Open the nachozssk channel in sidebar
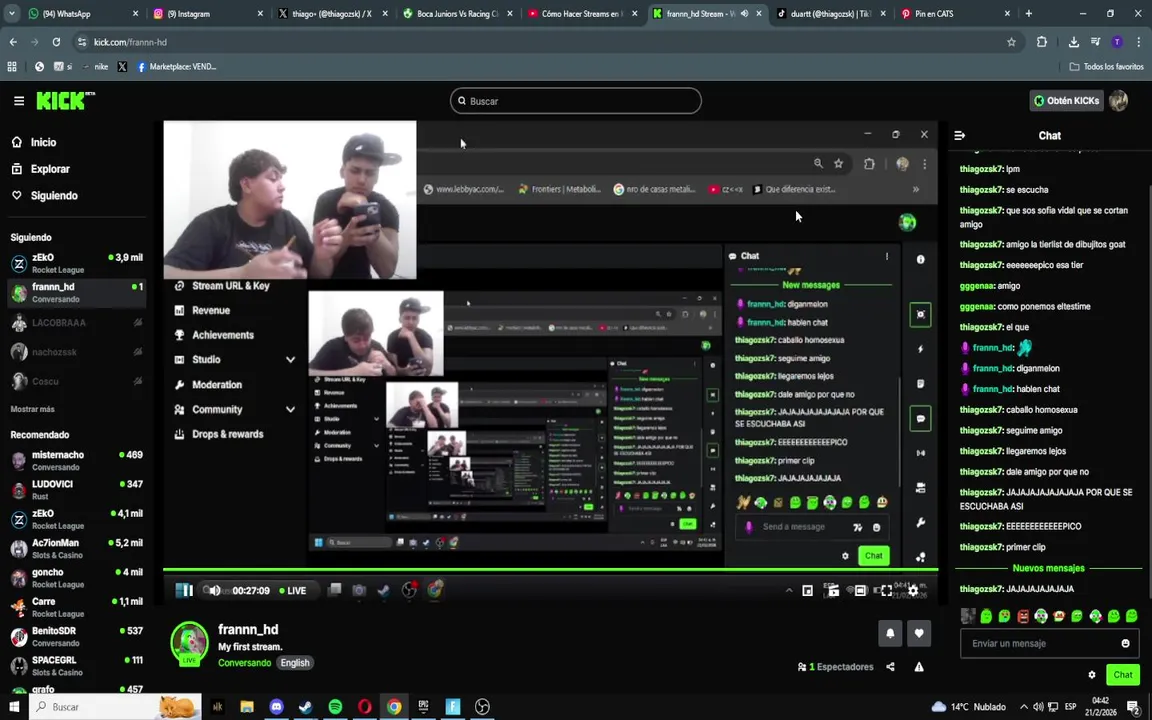Viewport: 1152px width, 720px height. click(x=76, y=352)
